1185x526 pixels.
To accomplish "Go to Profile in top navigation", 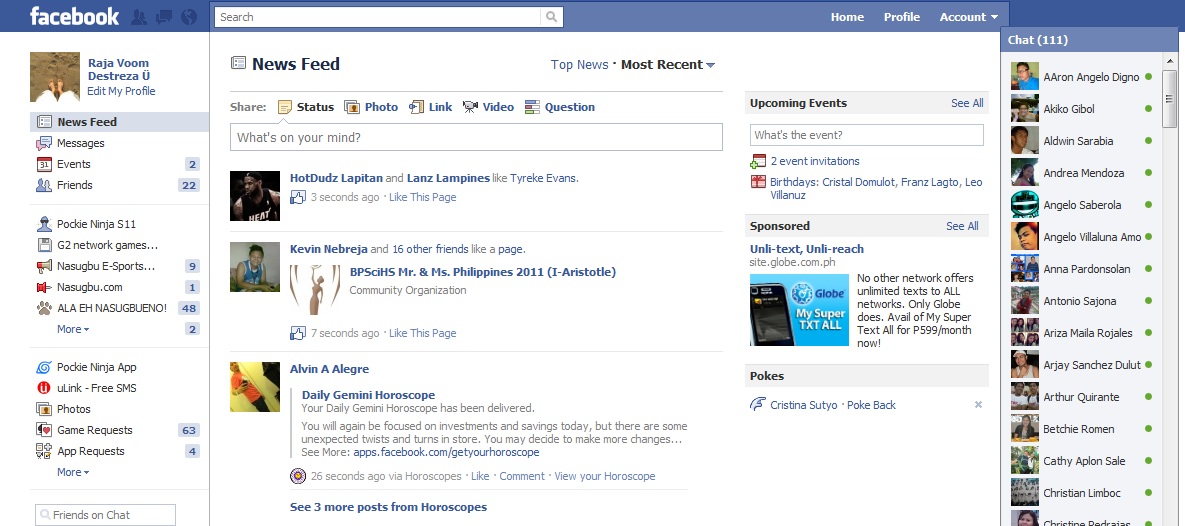I will coord(902,17).
